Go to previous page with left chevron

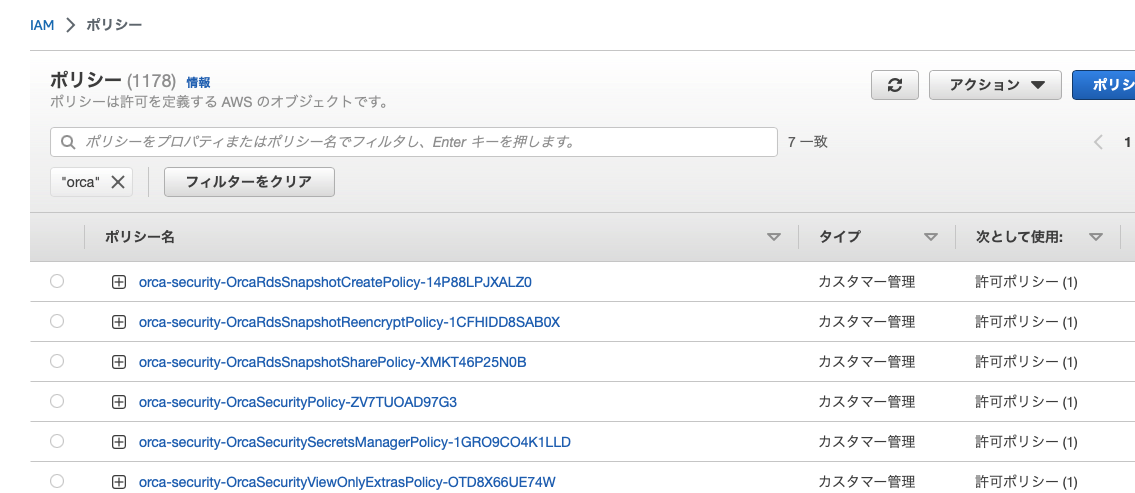[x=1098, y=142]
